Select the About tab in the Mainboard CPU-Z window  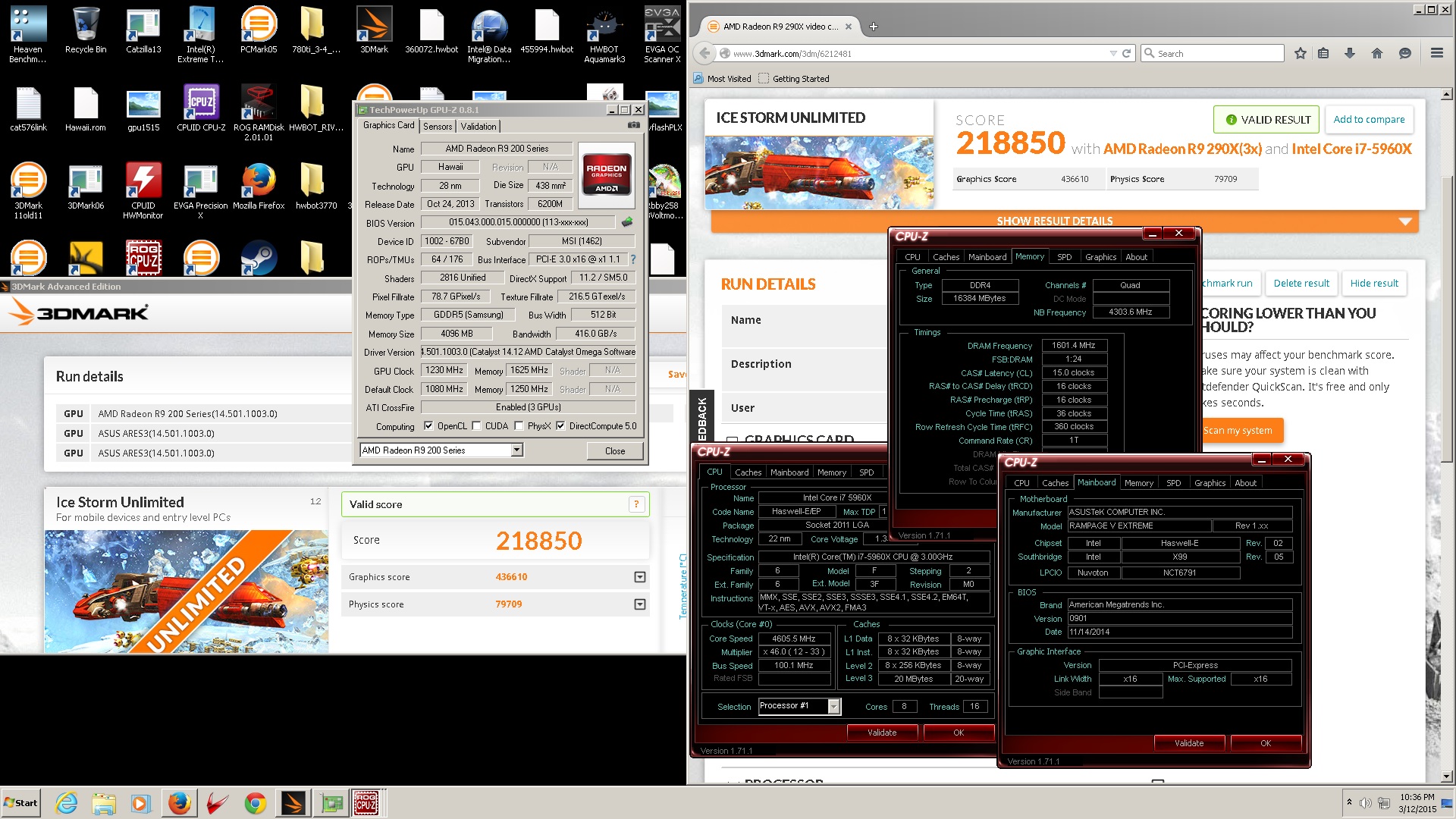pos(1245,483)
